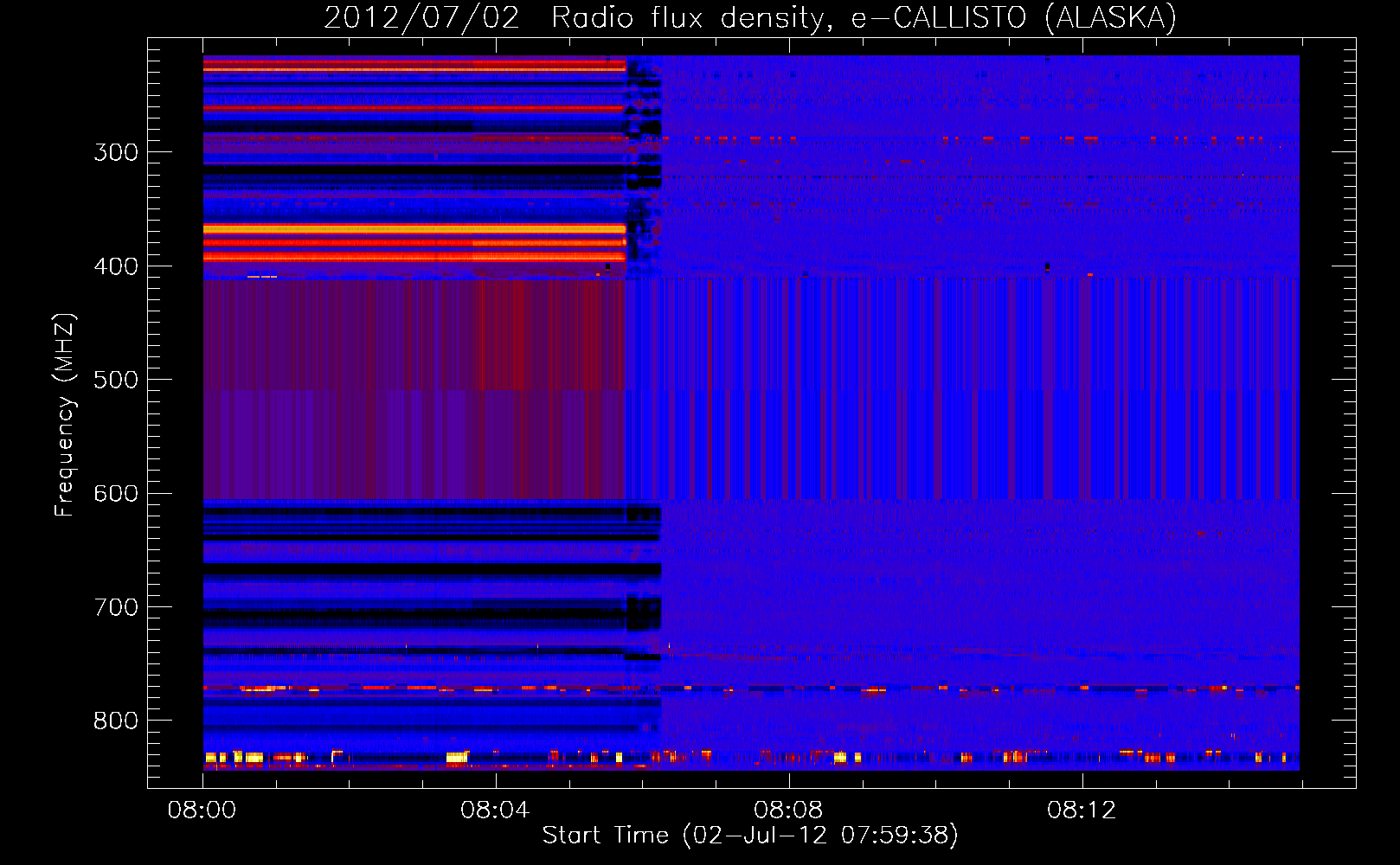
Task: Click the 08:12 time tick label
Action: (x=1082, y=811)
